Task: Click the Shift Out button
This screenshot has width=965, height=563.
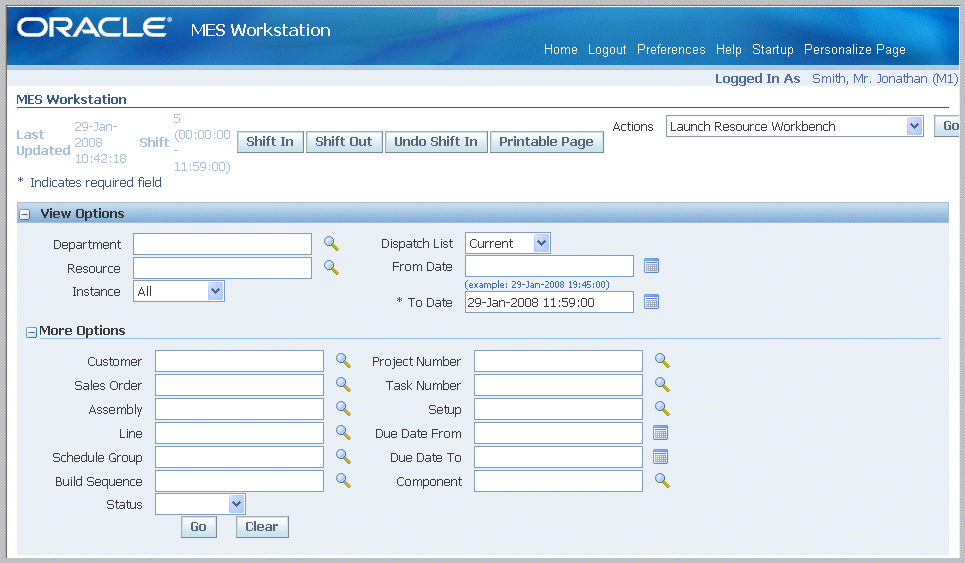Action: (344, 142)
